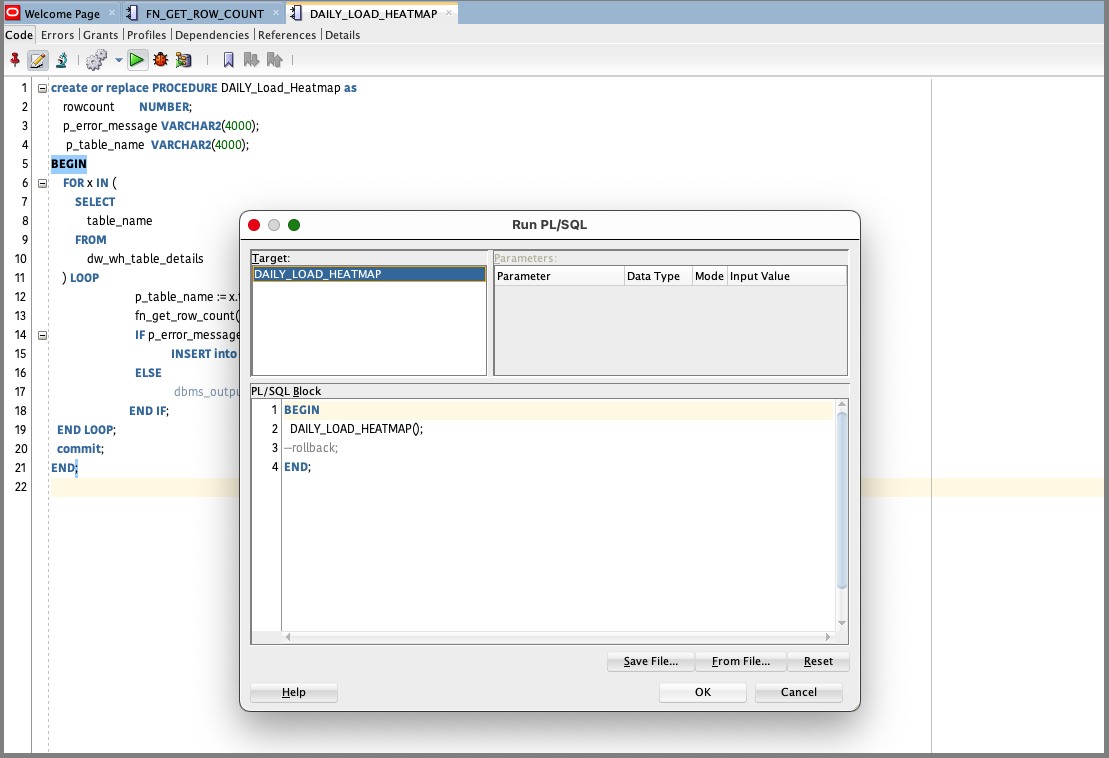Click the Compile gears icon

[97, 60]
